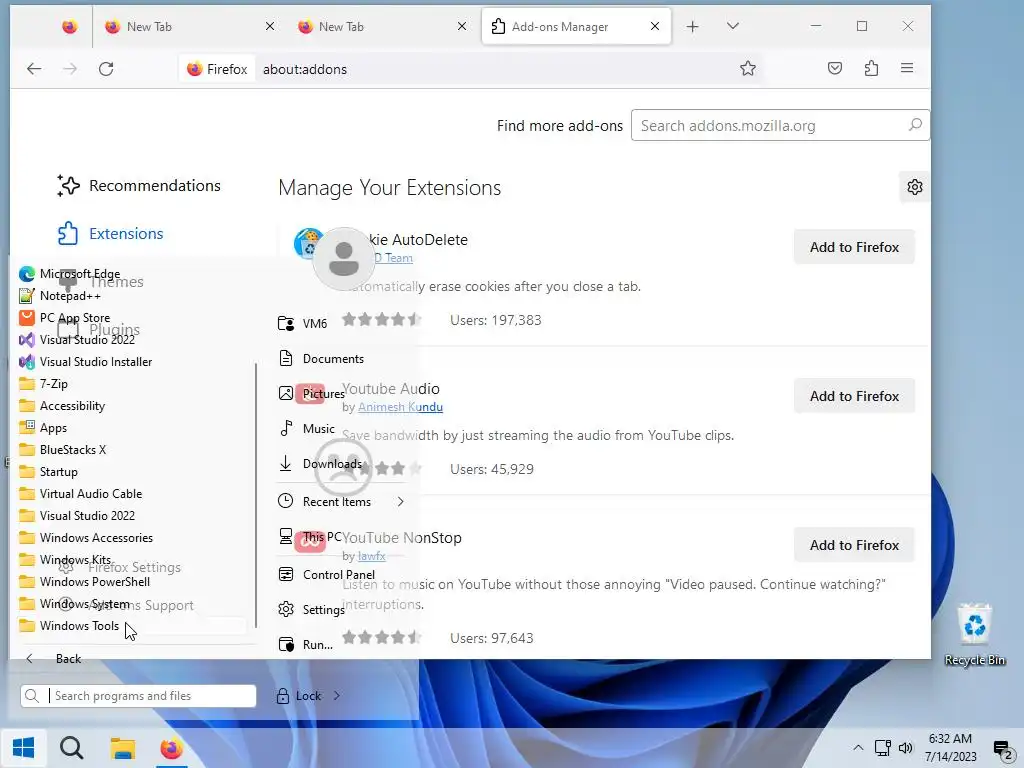The width and height of the screenshot is (1024, 768).
Task: Open a new tab with plus button
Action: click(693, 26)
